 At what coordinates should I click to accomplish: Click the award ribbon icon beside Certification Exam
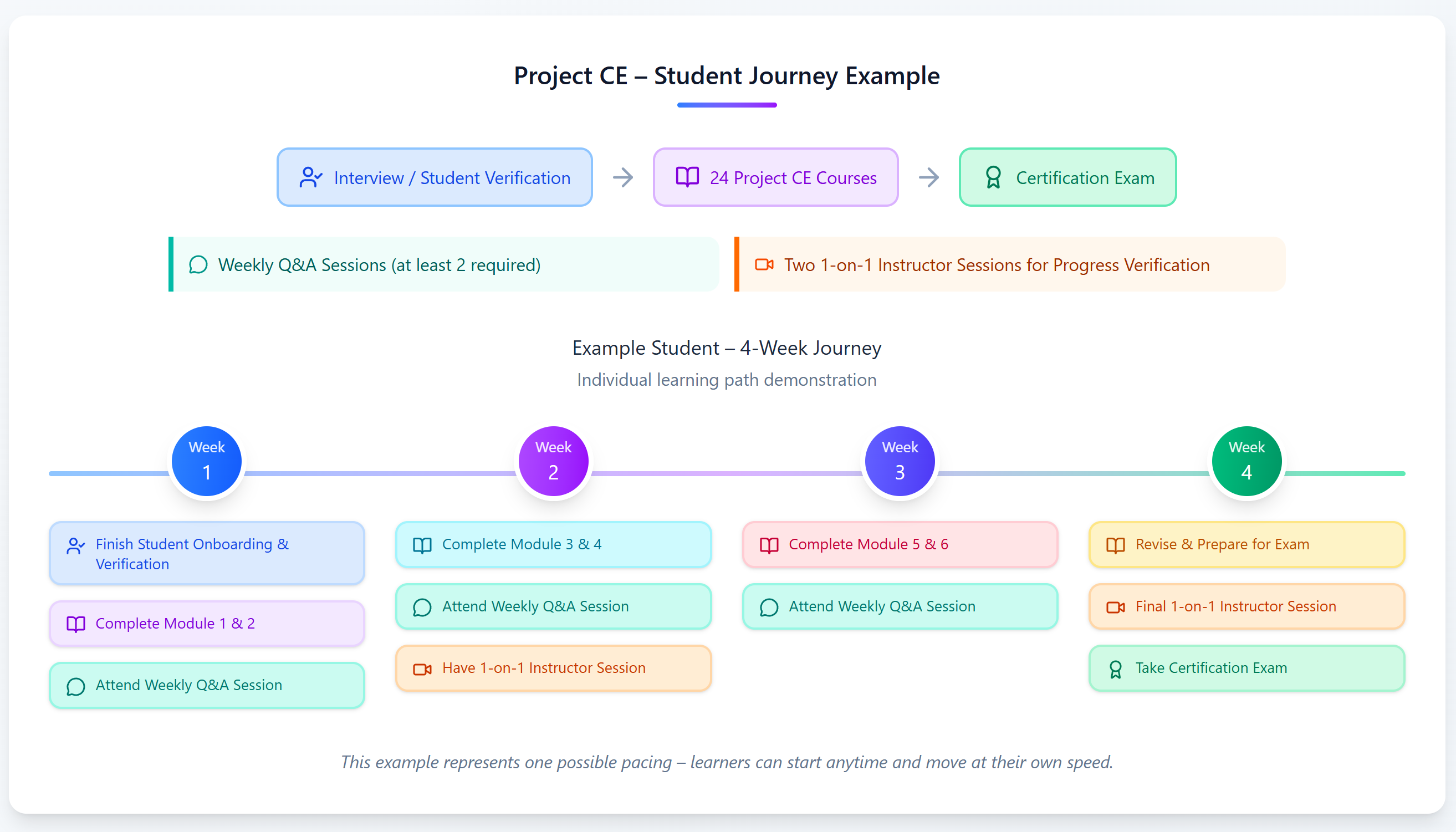pos(993,178)
